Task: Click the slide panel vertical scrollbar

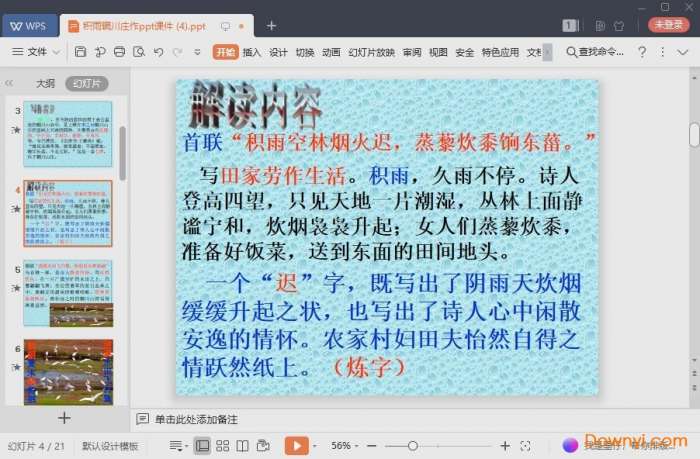Action: (122, 153)
